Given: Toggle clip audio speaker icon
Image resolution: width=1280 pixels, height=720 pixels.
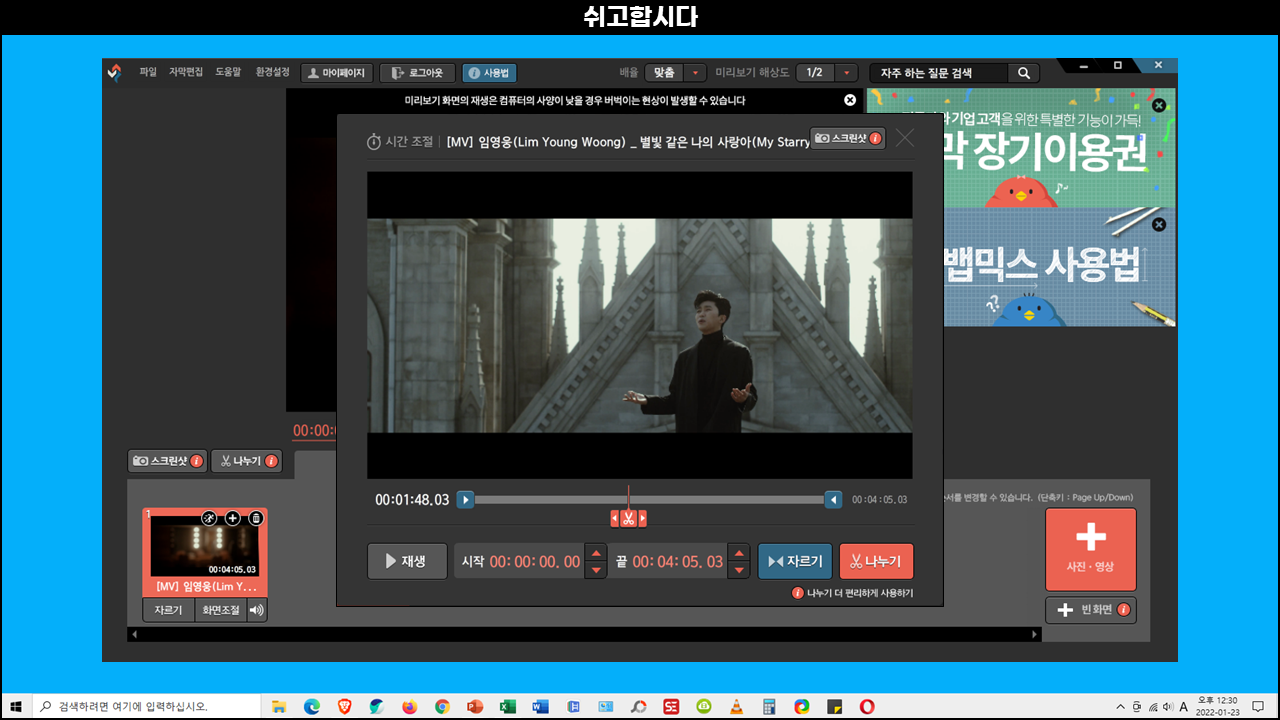Looking at the screenshot, I should point(257,609).
